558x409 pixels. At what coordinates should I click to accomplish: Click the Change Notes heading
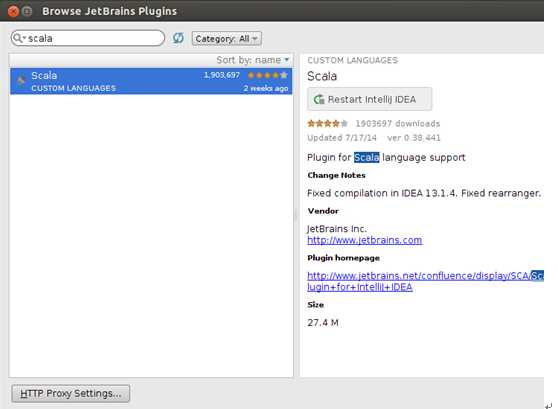337,175
